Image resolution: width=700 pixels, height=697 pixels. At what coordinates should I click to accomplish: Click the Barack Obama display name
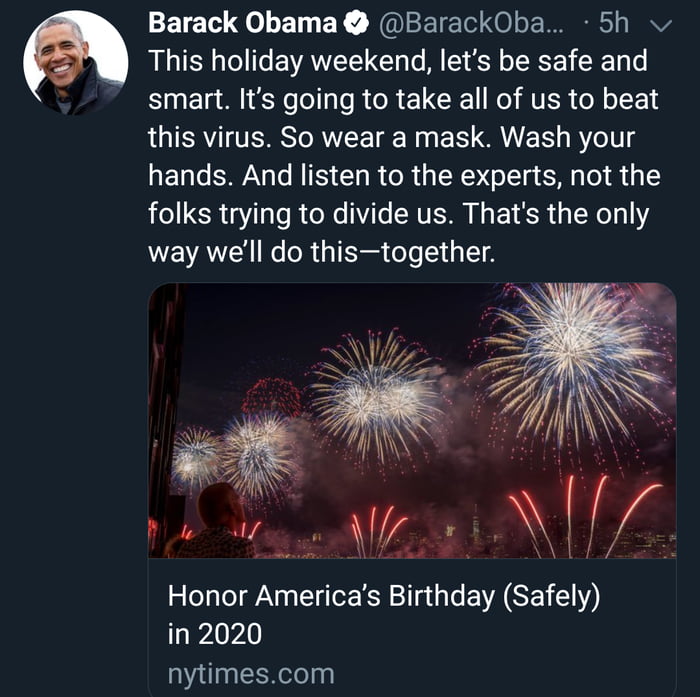241,24
